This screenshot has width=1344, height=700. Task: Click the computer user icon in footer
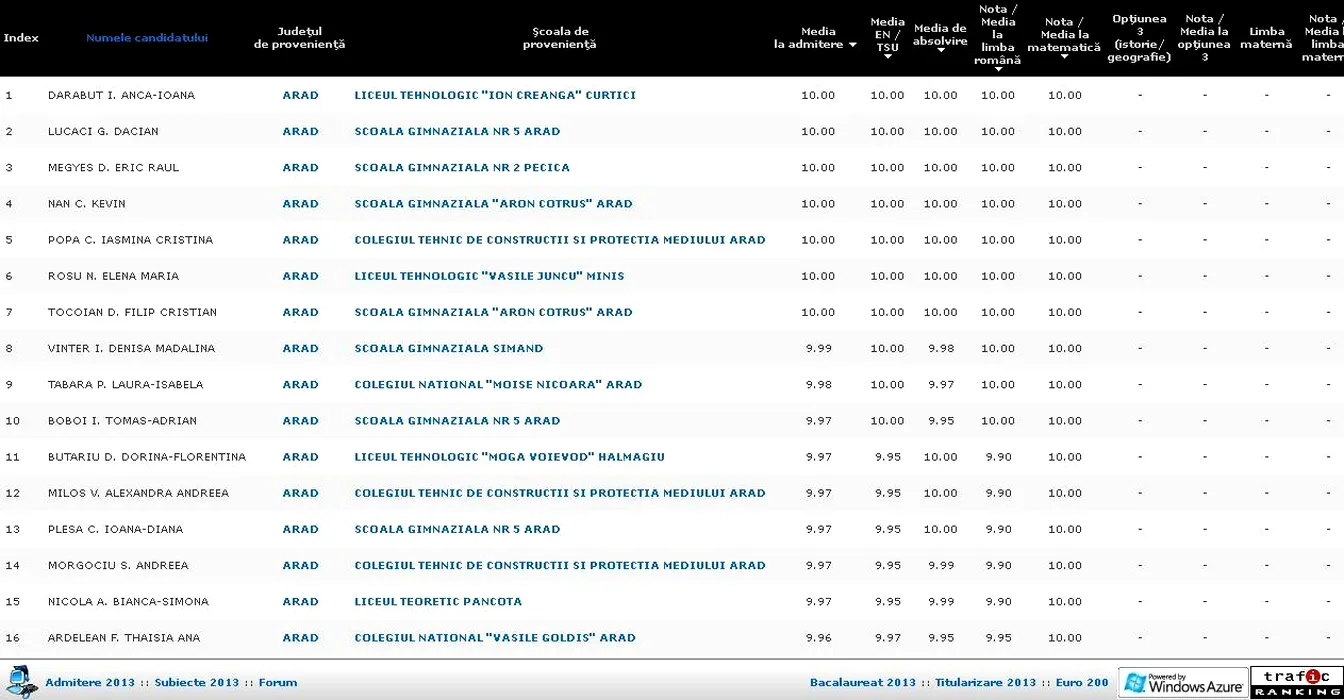click(x=20, y=681)
